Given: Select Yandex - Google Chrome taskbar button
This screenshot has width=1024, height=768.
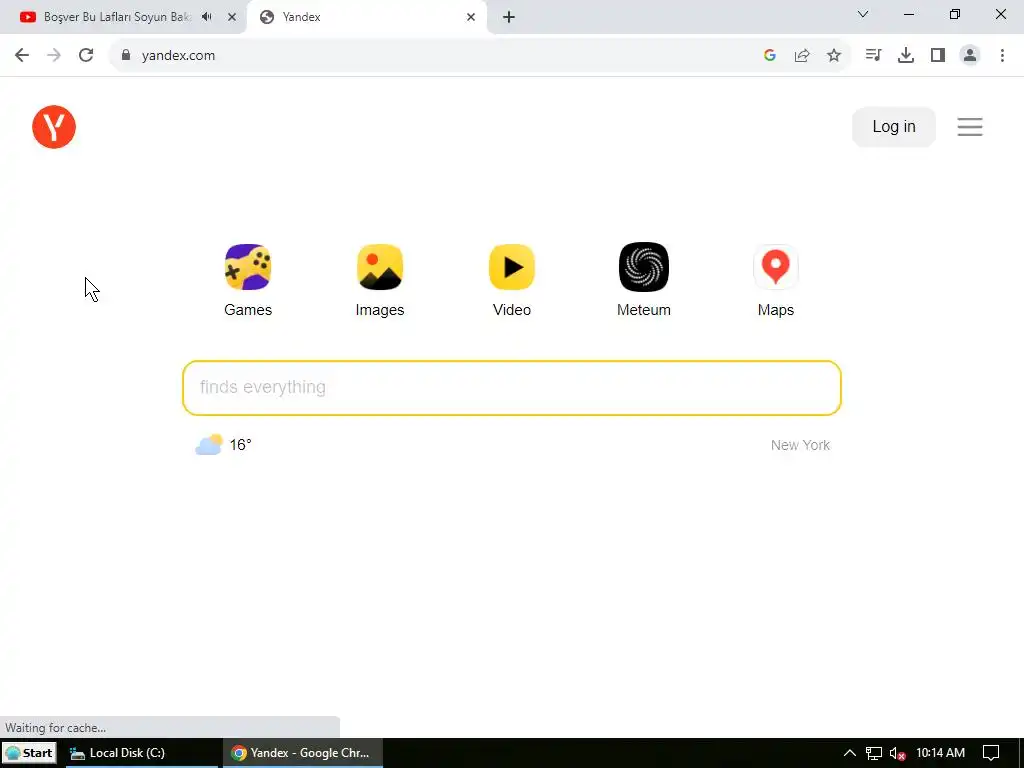Looking at the screenshot, I should coord(303,753).
